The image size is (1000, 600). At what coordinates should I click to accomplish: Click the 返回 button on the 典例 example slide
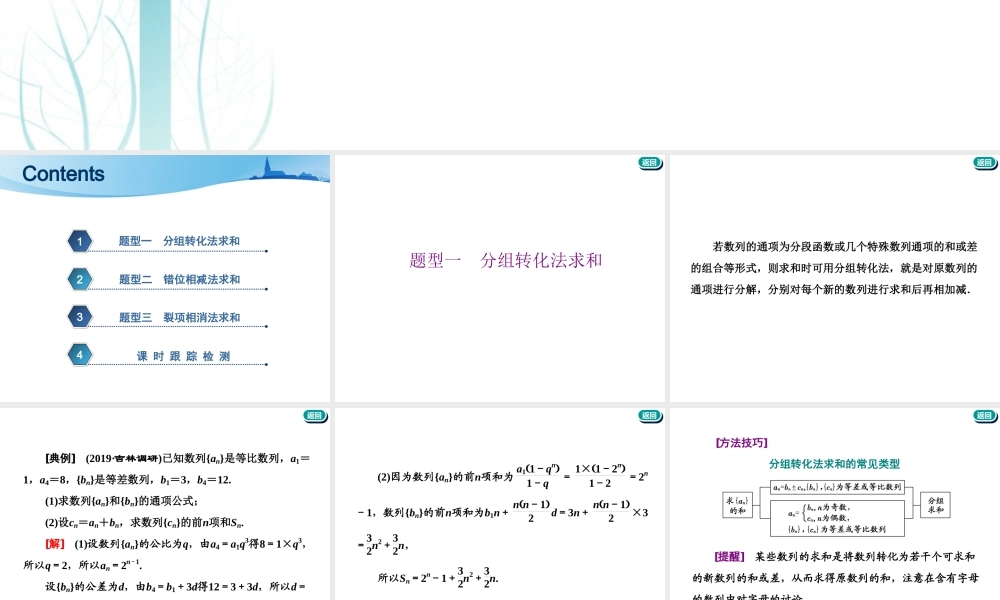[315, 415]
